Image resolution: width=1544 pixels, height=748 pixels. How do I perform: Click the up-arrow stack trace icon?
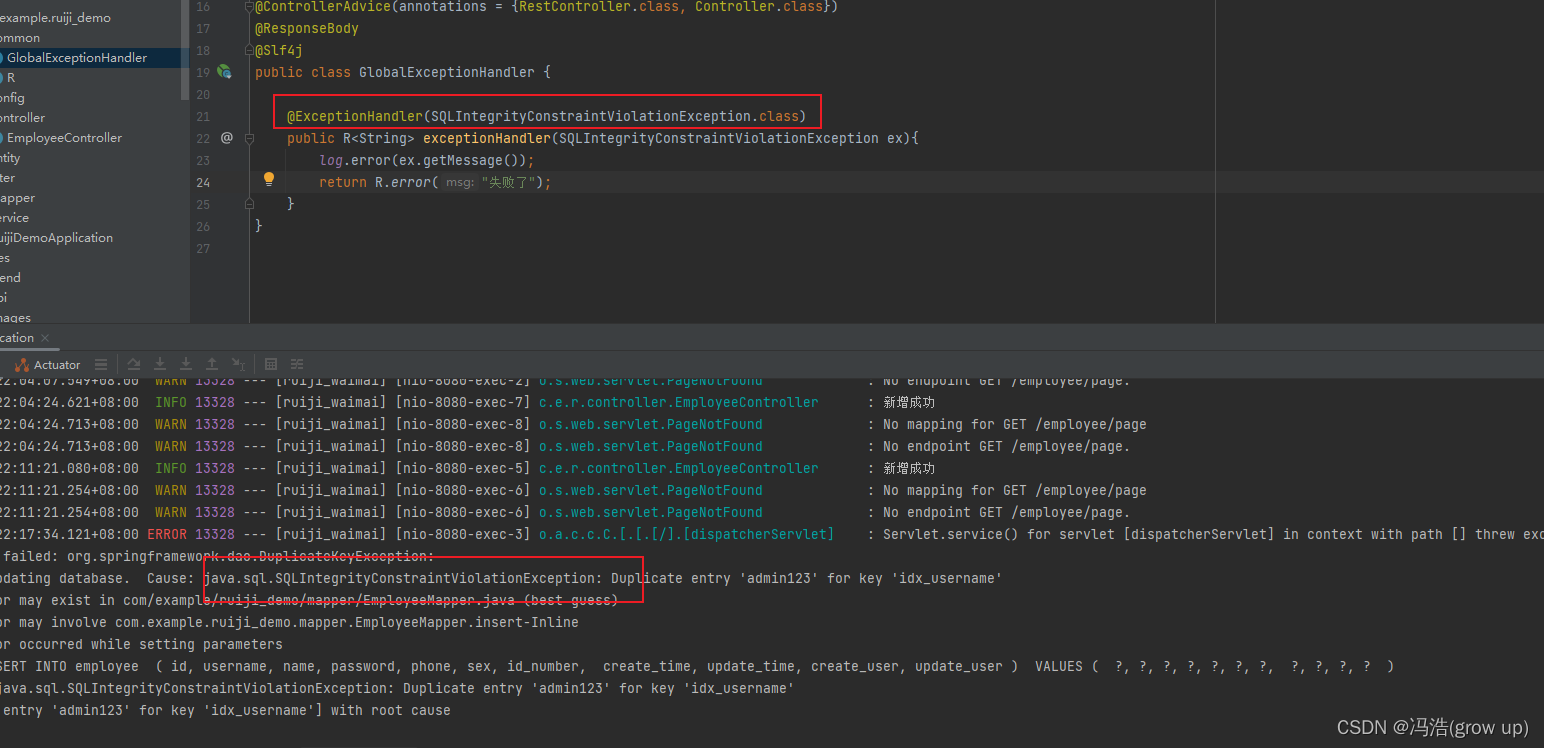pyautogui.click(x=212, y=364)
